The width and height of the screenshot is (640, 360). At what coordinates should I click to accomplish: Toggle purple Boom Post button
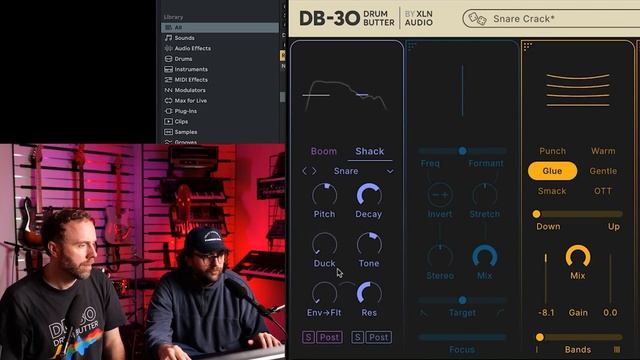(x=330, y=337)
